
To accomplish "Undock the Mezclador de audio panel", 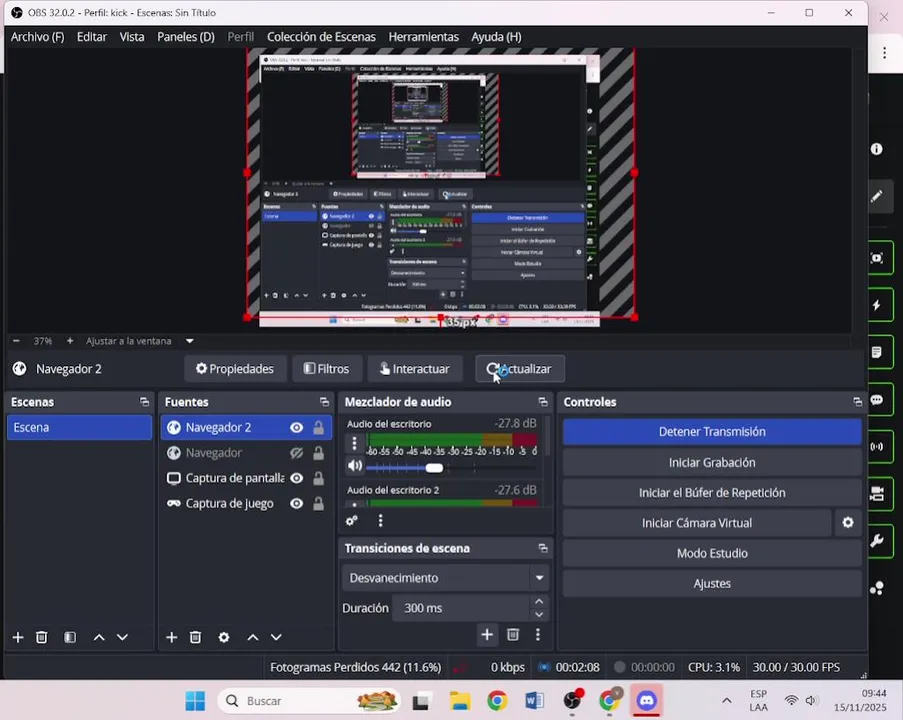I will point(542,401).
